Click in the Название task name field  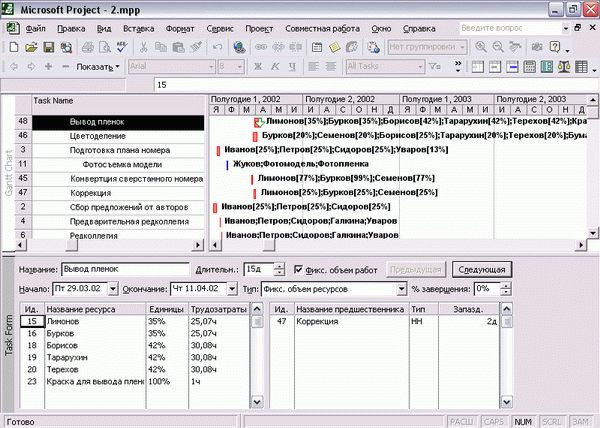(x=125, y=269)
